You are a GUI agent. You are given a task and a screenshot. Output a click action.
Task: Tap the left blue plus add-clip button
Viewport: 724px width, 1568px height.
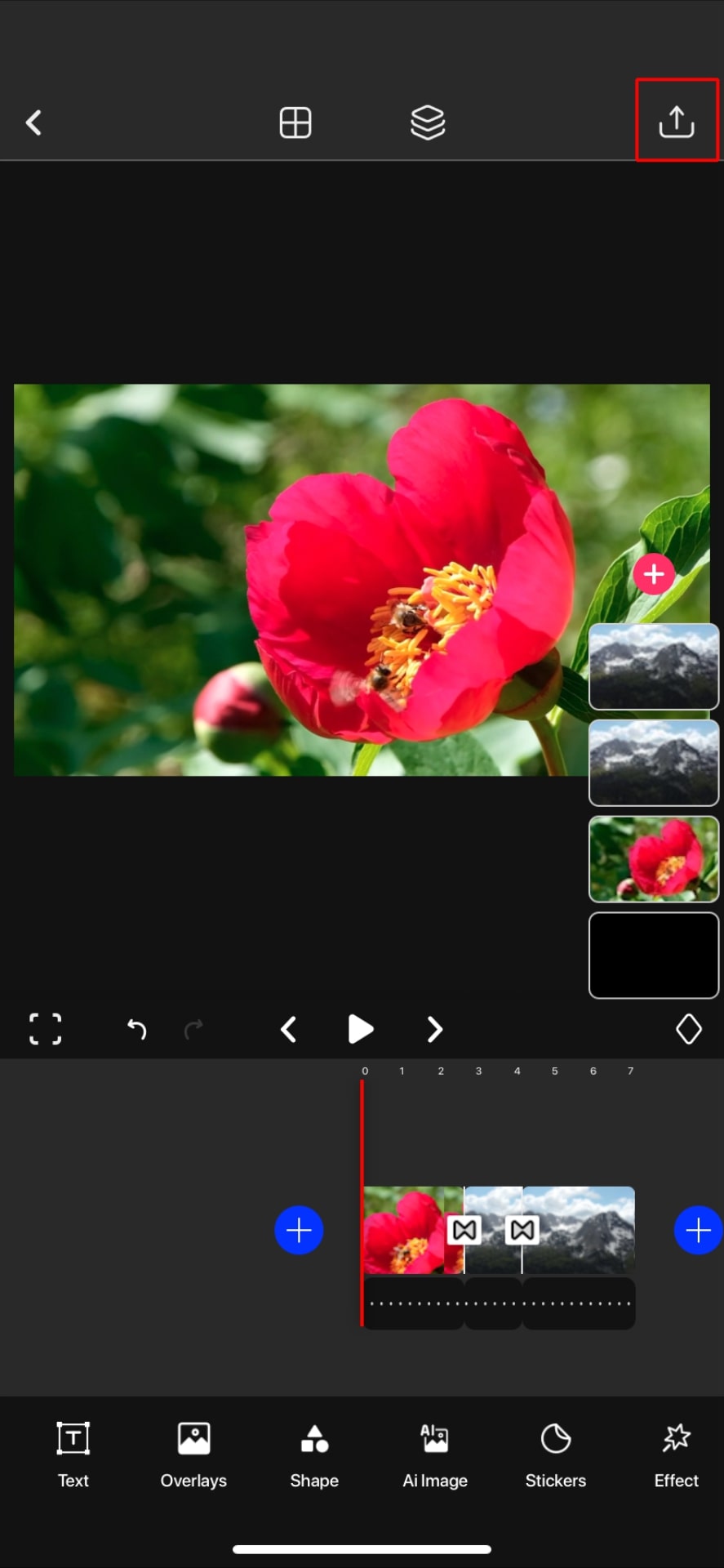tap(299, 1230)
